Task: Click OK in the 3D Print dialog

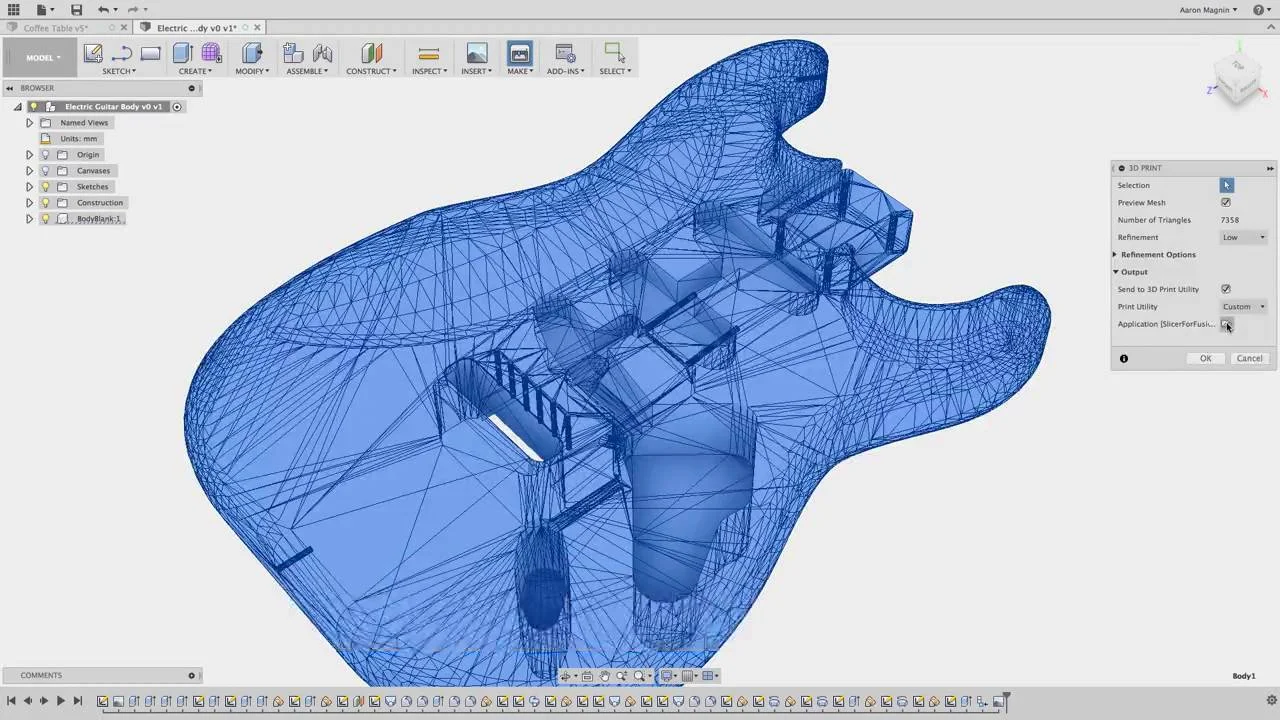Action: (1205, 358)
